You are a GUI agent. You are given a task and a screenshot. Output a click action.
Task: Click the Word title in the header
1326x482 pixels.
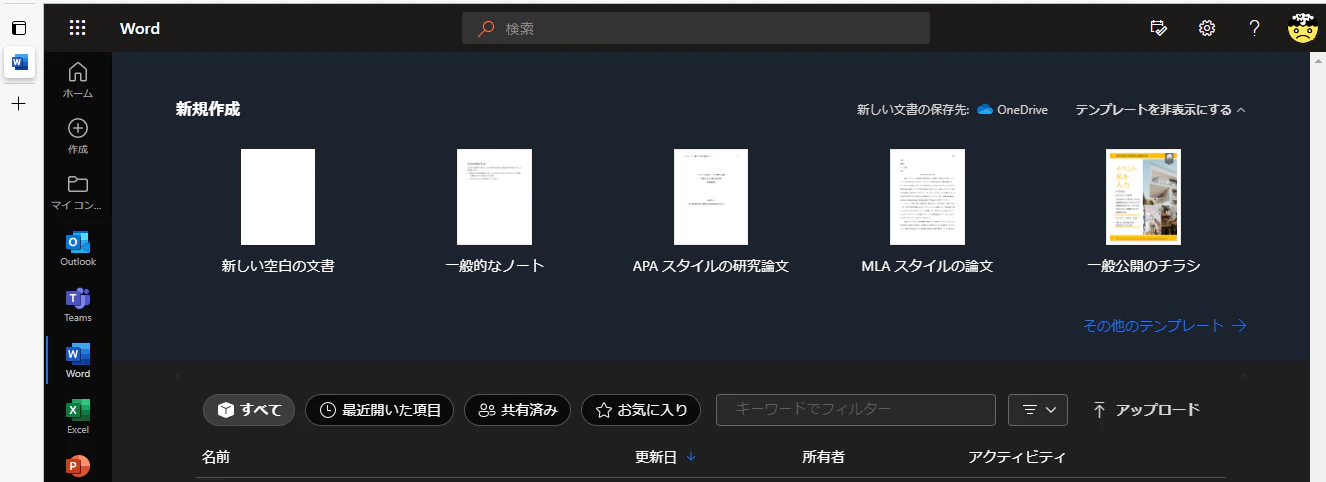coord(140,28)
